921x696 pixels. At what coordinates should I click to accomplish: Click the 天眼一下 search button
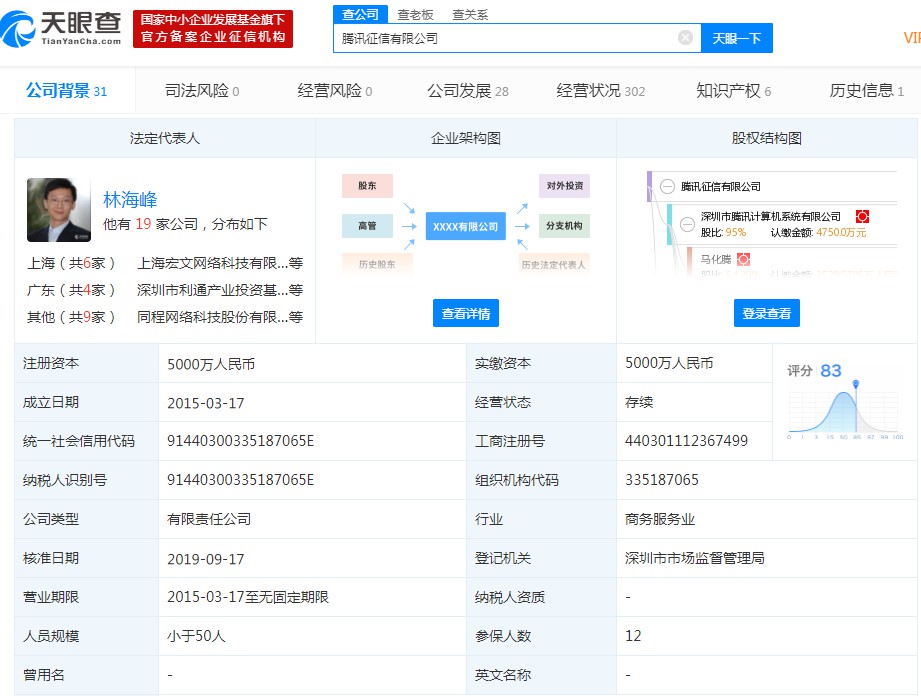pos(737,38)
